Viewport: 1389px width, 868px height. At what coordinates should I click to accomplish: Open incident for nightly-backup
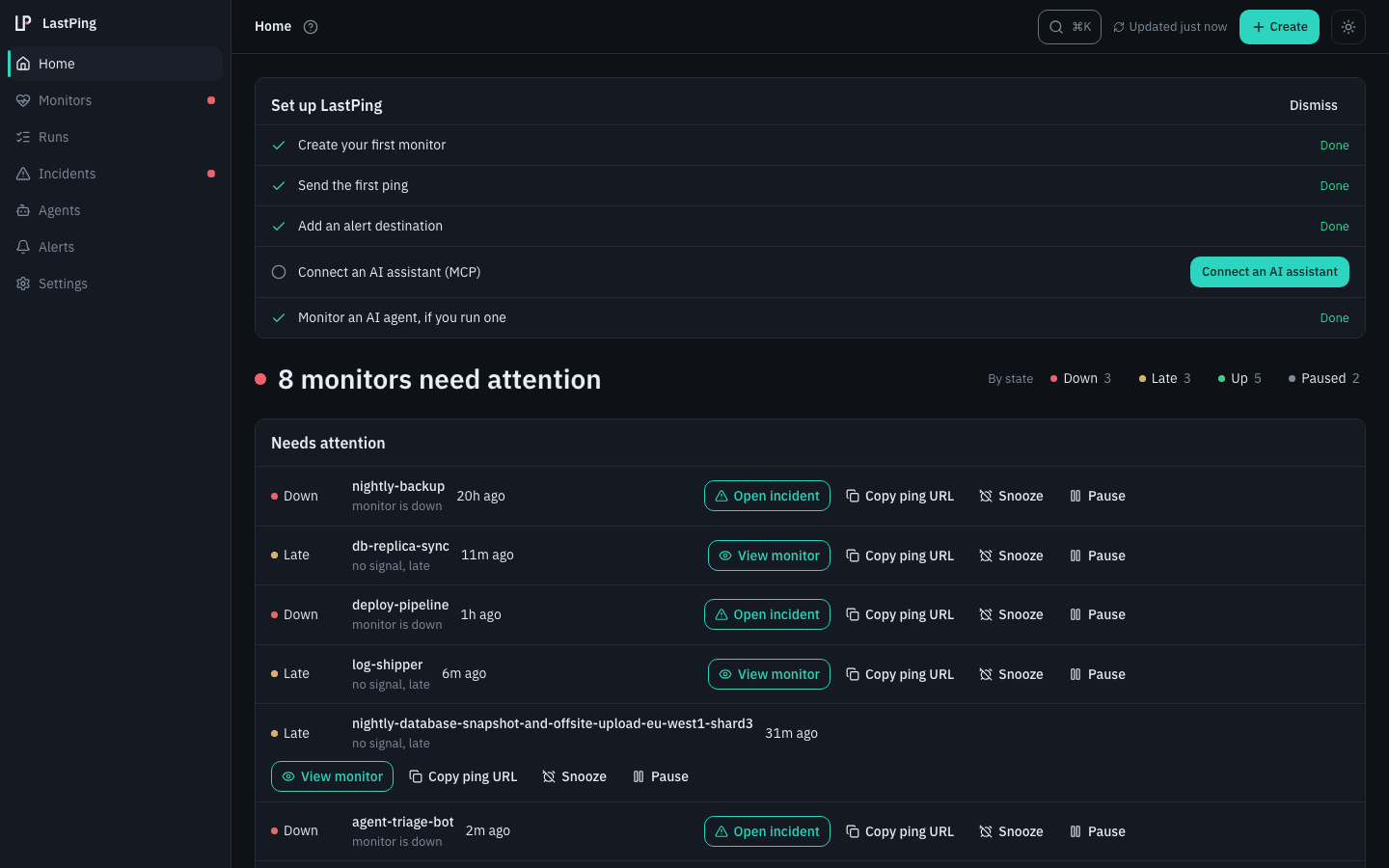(x=767, y=496)
